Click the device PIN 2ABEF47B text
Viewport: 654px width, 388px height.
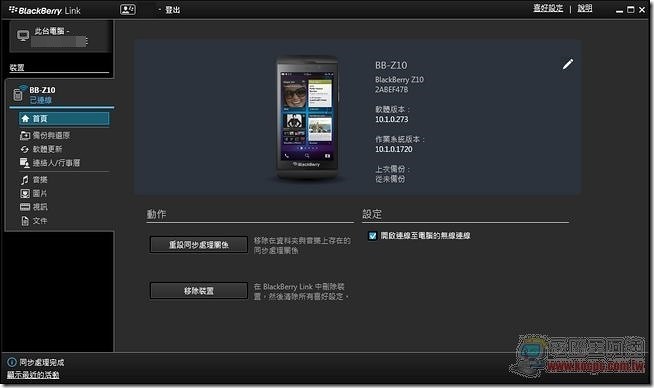[392, 90]
